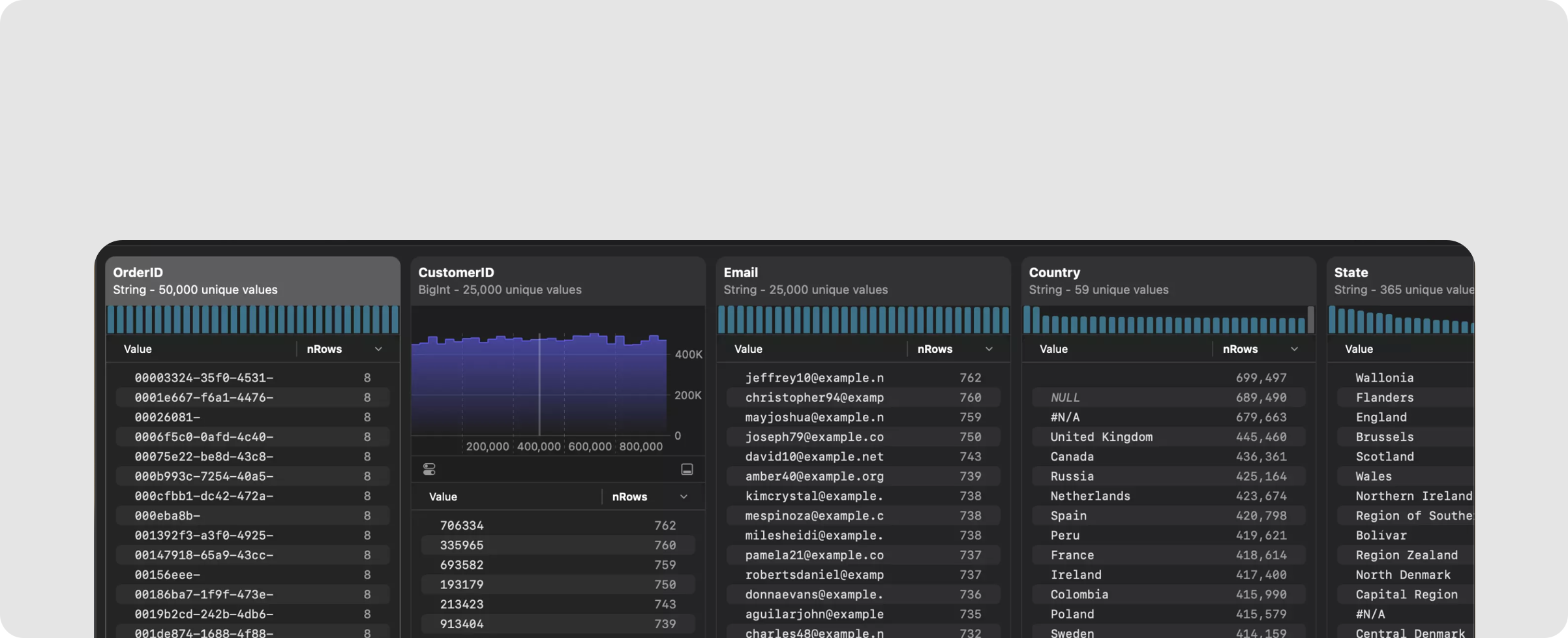The height and width of the screenshot is (638, 1568).
Task: Select the #N/A row in Country
Action: tap(1168, 417)
